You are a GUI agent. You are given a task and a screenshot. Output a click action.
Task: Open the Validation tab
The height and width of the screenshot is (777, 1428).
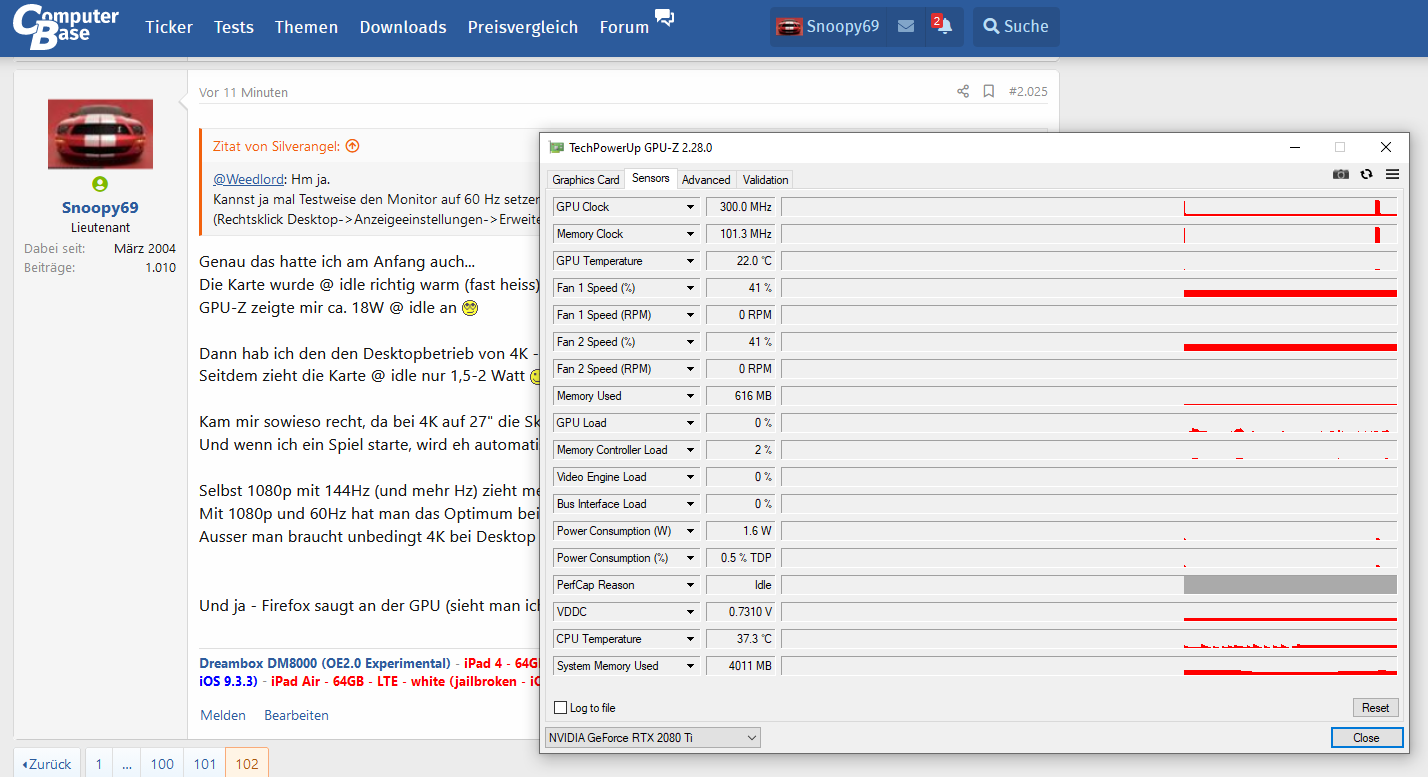[x=766, y=180]
